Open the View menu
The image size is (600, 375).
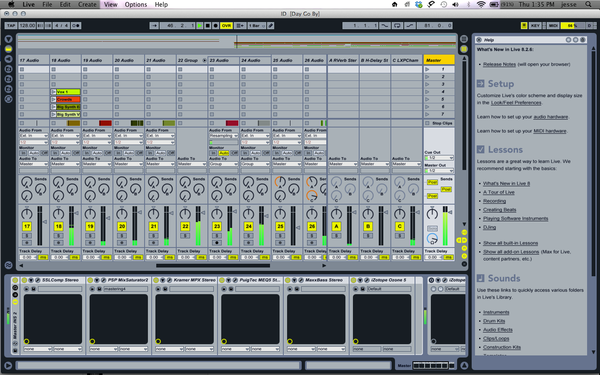(110, 5)
